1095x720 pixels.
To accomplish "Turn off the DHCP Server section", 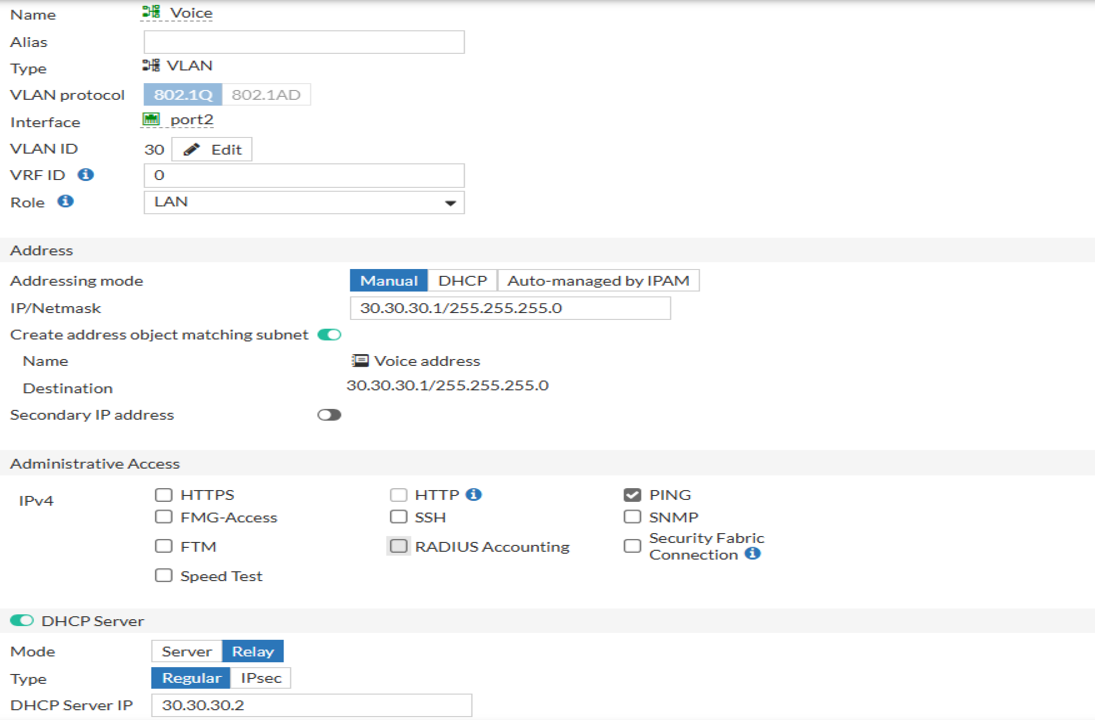I will 21,620.
